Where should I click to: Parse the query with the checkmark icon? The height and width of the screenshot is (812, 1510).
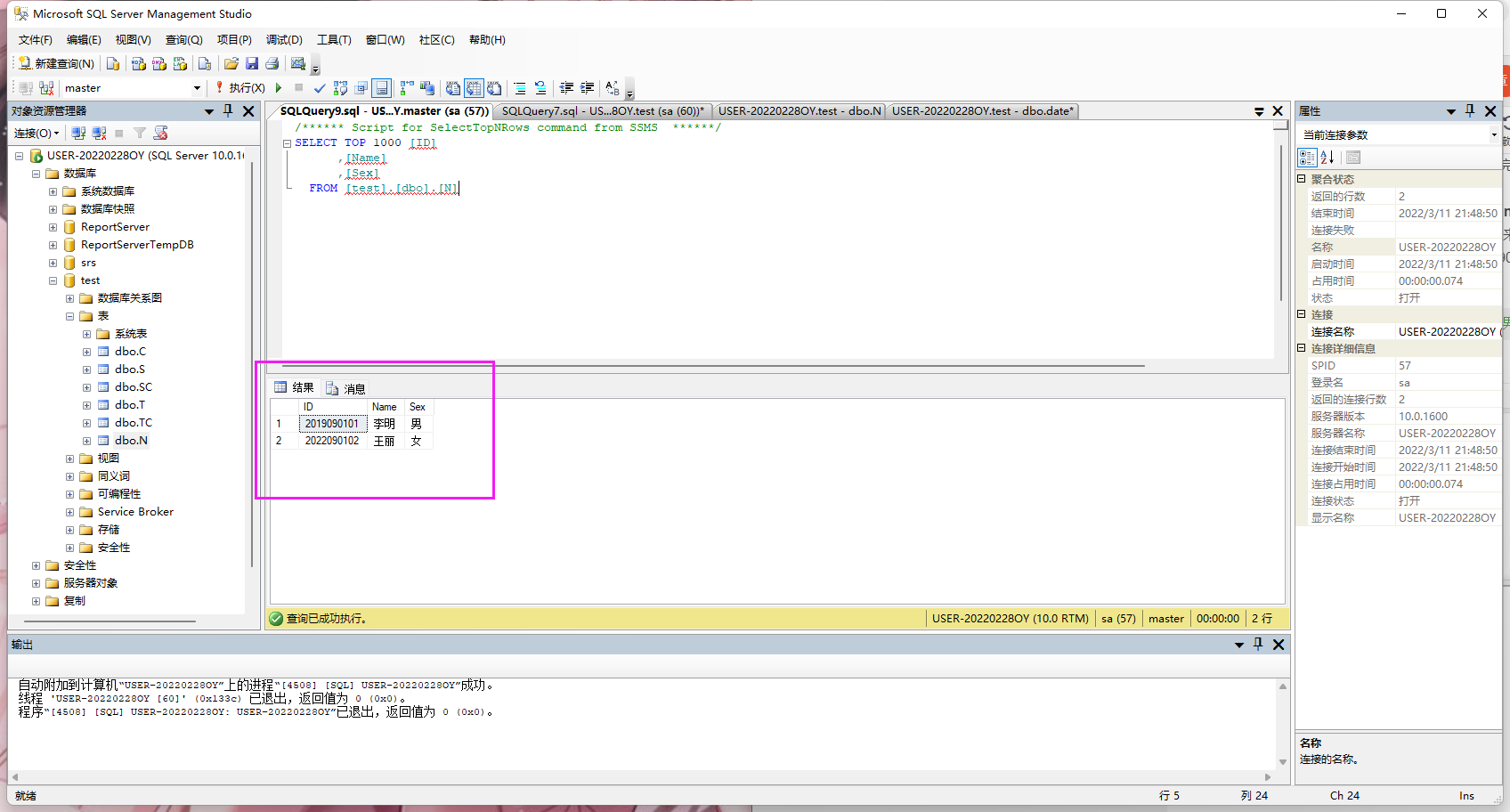pos(320,88)
